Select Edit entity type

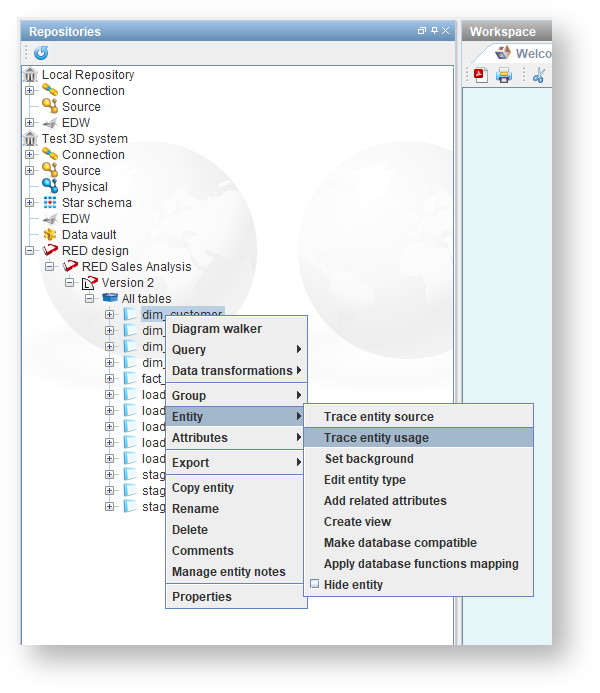tap(418, 480)
